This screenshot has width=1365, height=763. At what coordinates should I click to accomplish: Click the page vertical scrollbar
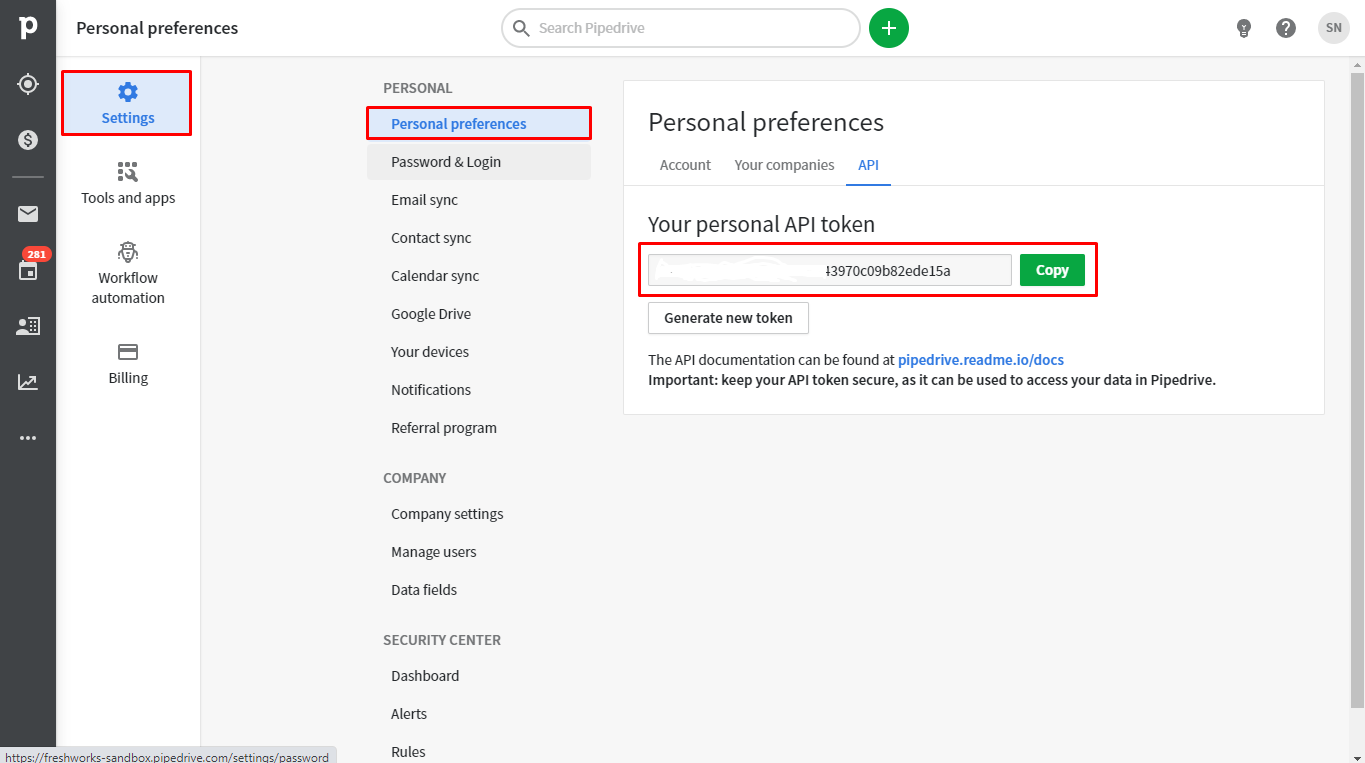(1357, 390)
